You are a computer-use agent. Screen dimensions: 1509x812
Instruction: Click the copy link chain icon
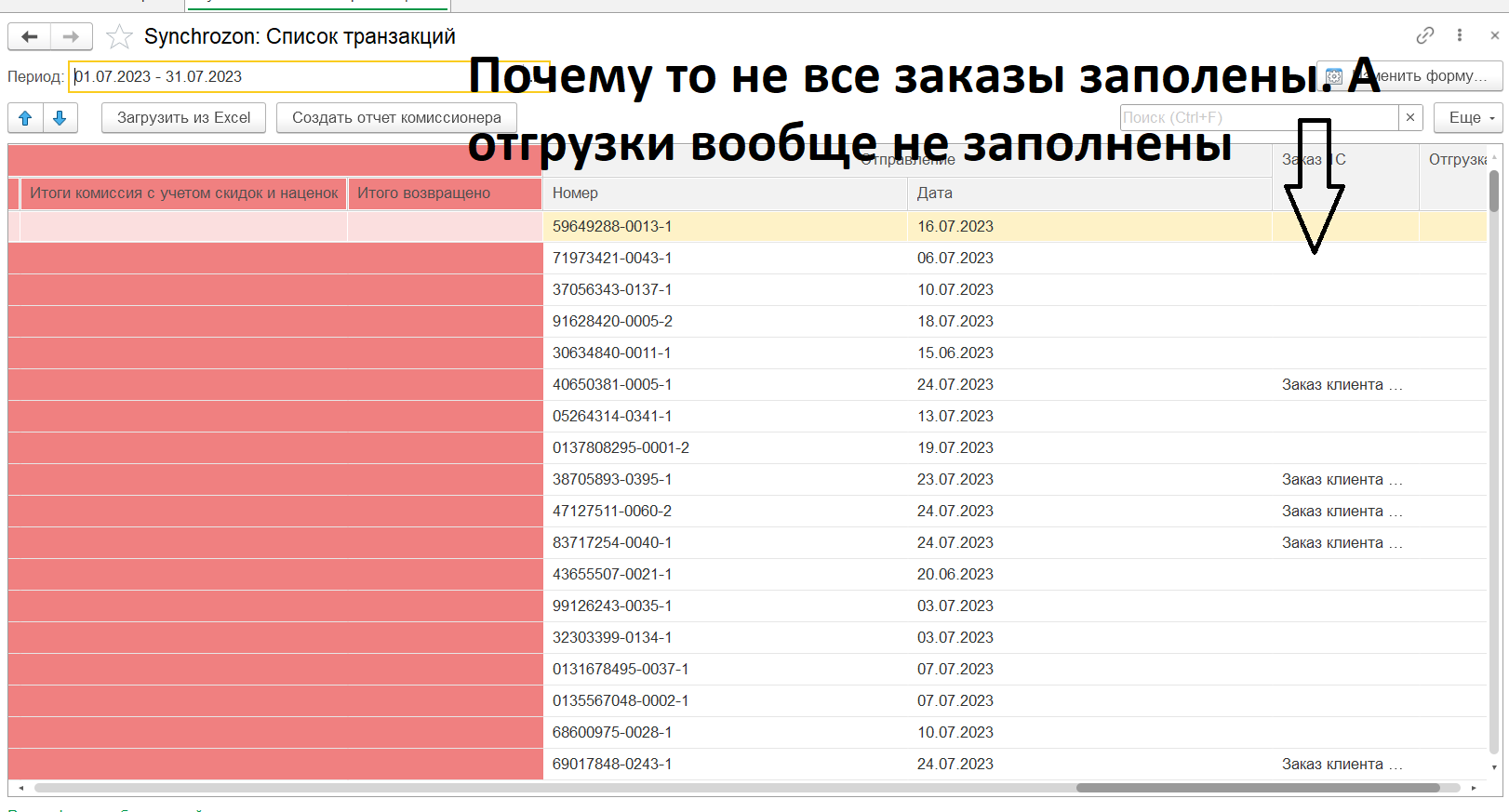(1424, 35)
